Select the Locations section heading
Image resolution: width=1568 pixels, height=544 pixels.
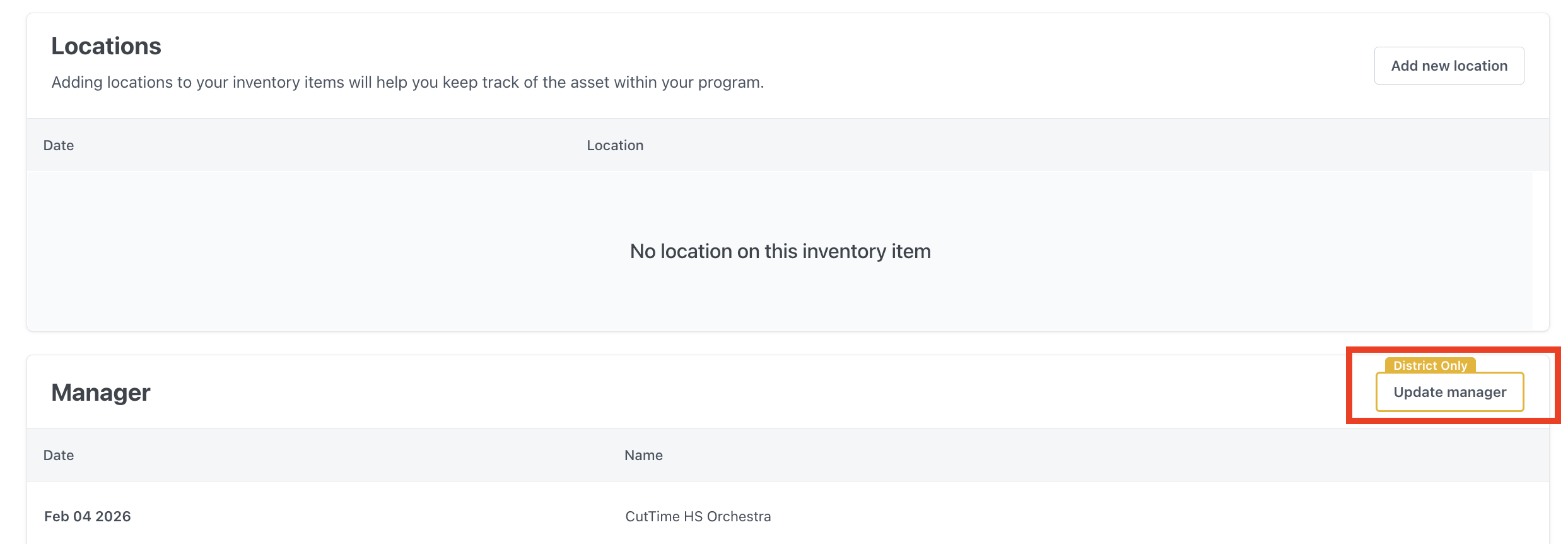(x=106, y=46)
